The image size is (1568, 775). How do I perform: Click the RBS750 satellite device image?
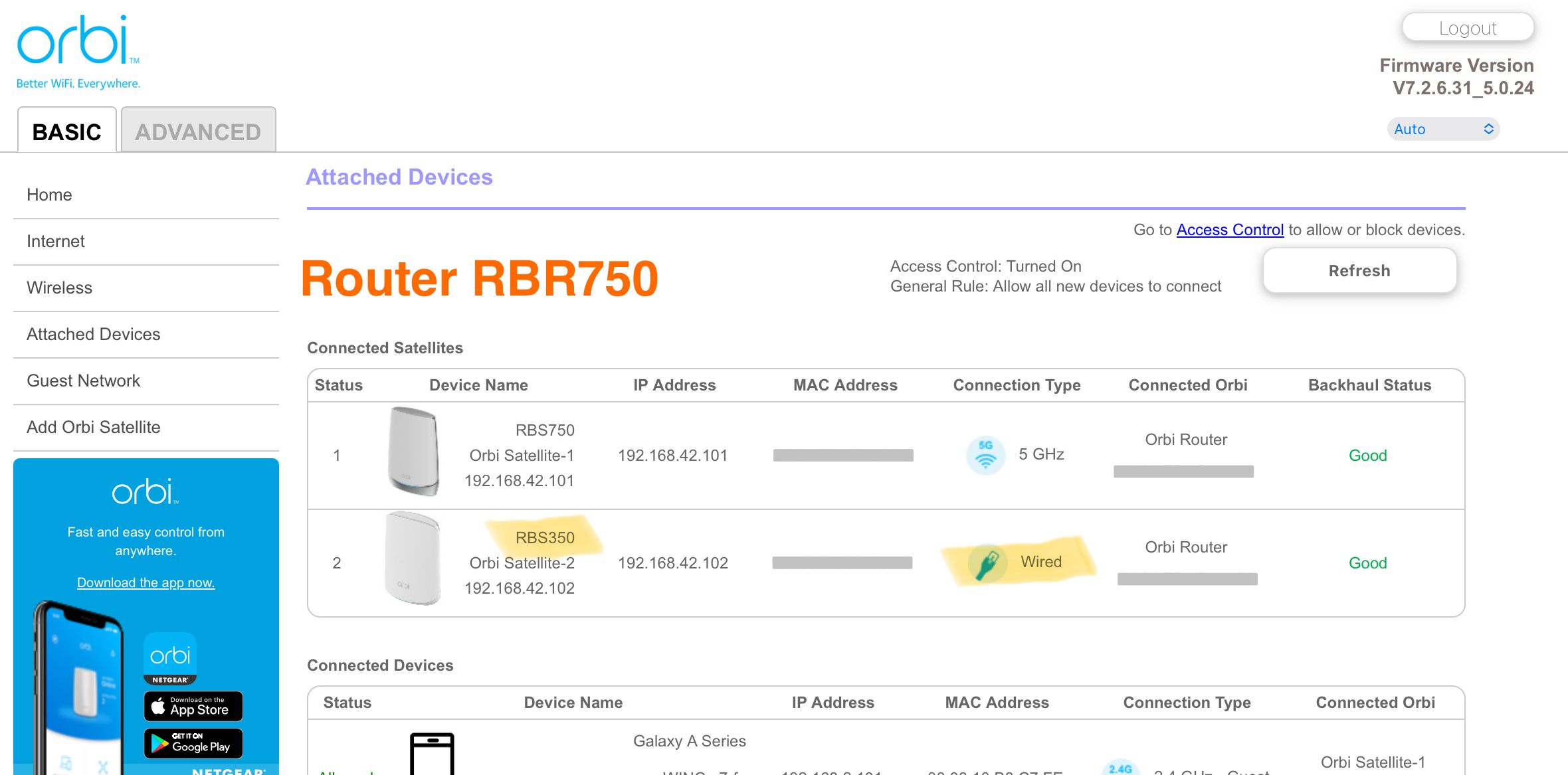pos(413,452)
